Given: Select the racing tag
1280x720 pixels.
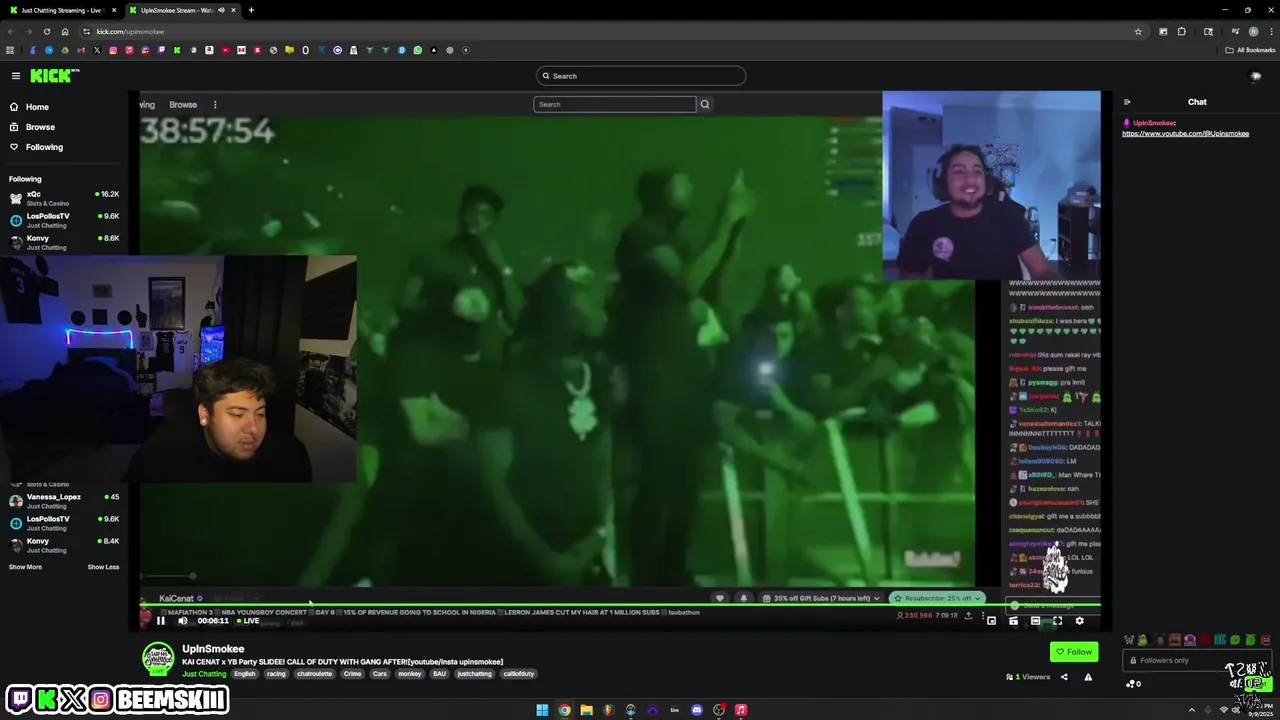Looking at the screenshot, I should pos(276,674).
